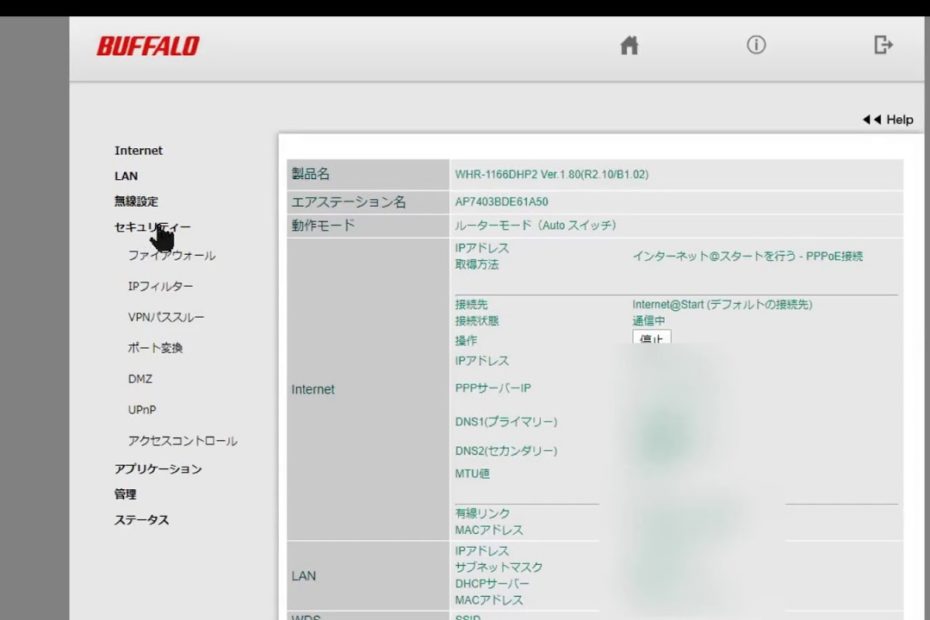
Task: Click the BUFFALO logo
Action: coord(148,47)
